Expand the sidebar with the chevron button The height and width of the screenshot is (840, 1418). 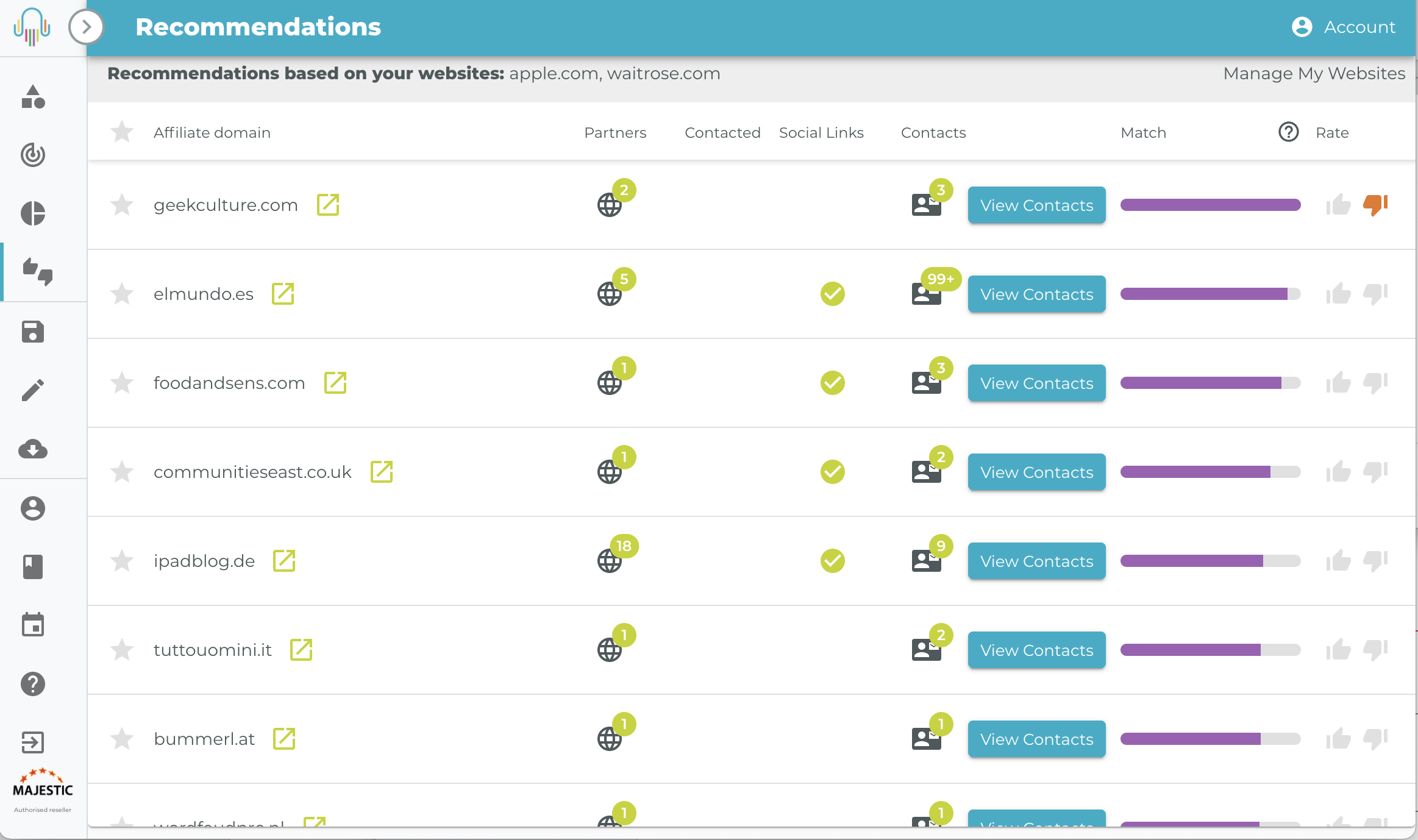click(x=86, y=27)
